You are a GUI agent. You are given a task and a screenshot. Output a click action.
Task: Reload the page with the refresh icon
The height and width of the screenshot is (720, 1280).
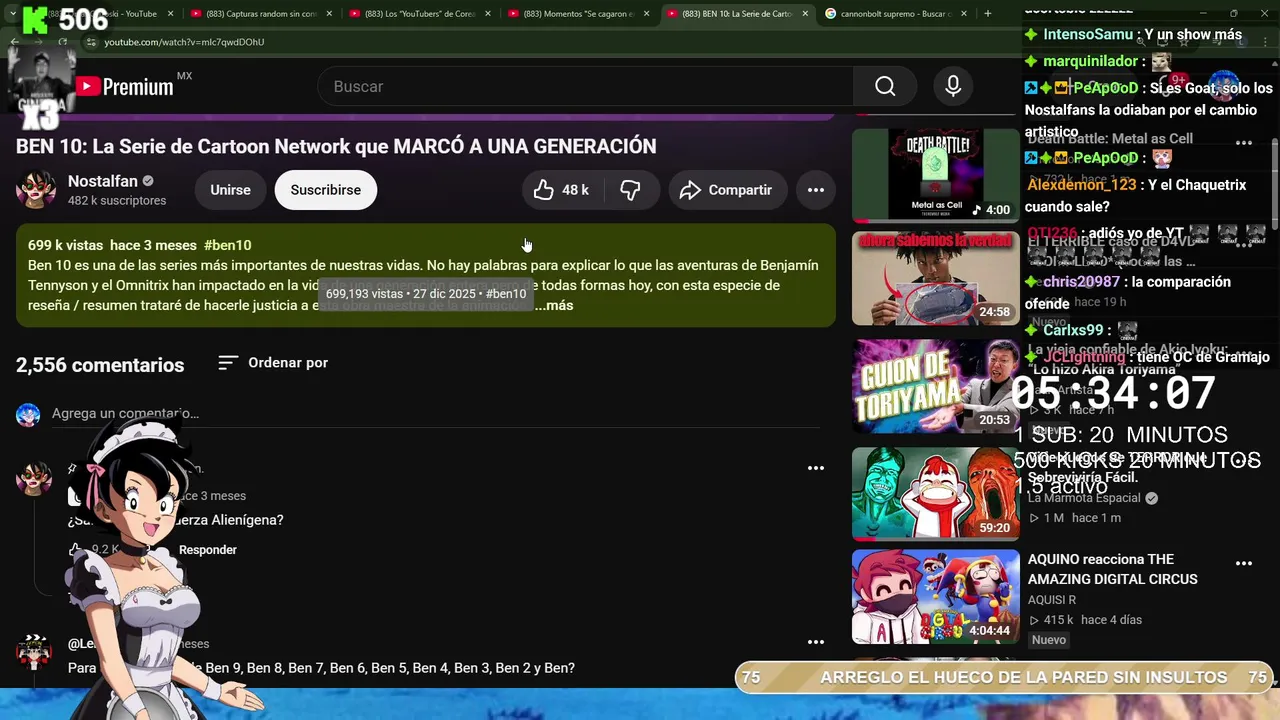coord(63,42)
